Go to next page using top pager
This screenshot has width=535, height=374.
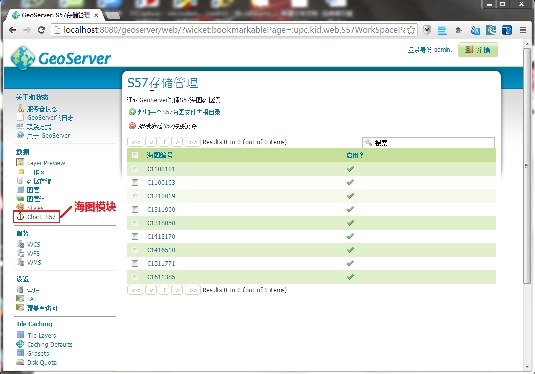pyautogui.click(x=177, y=142)
